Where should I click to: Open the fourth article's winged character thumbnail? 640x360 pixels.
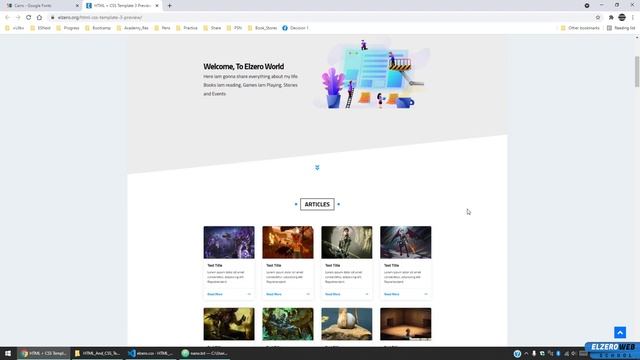[405, 242]
